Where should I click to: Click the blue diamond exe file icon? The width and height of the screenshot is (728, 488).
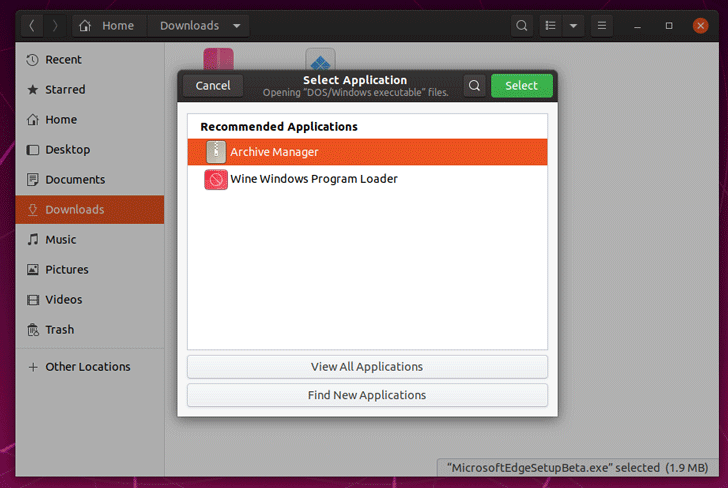[x=320, y=59]
